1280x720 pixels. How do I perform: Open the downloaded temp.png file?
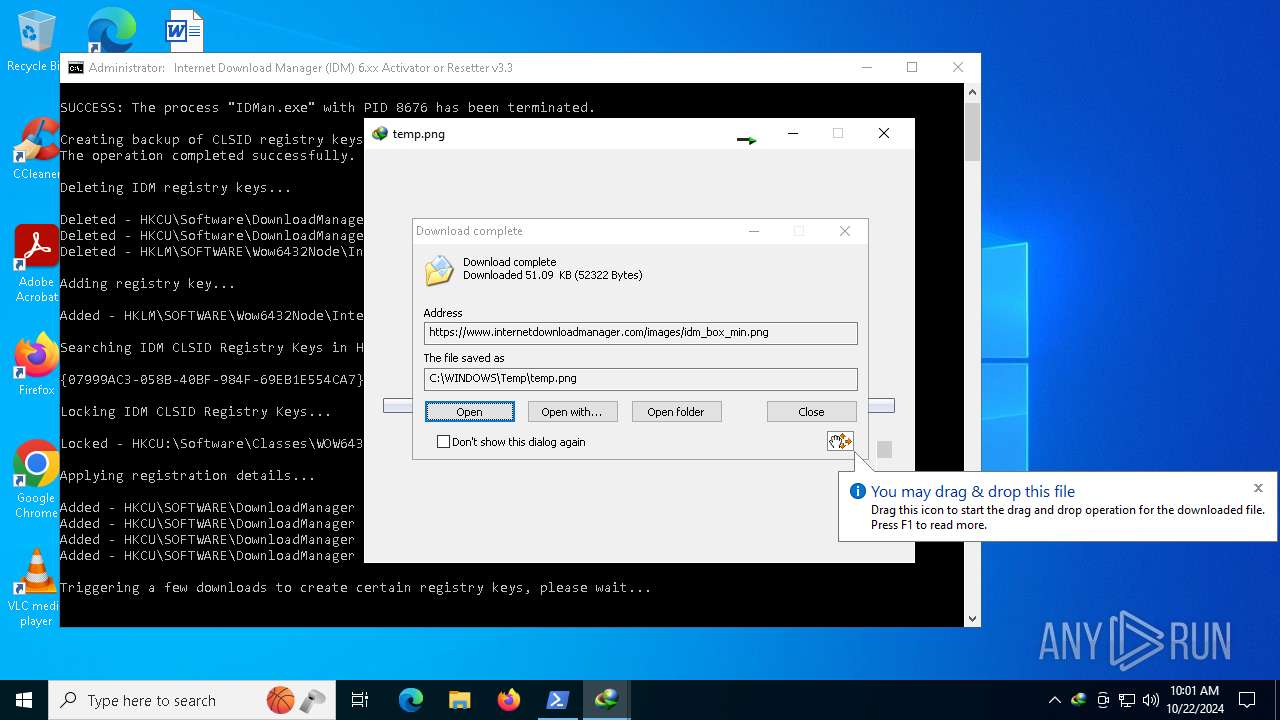469,412
